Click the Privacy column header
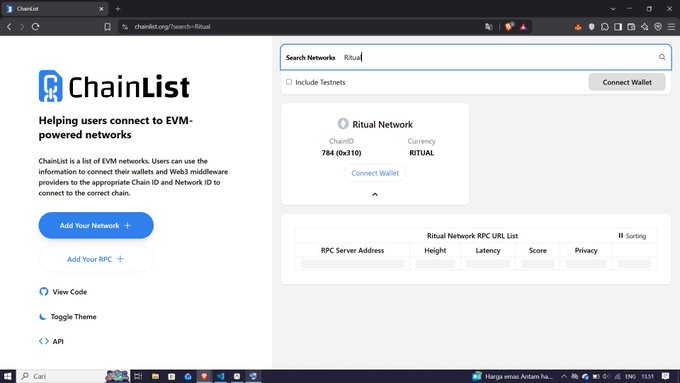Image resolution: width=680 pixels, height=383 pixels. [586, 250]
